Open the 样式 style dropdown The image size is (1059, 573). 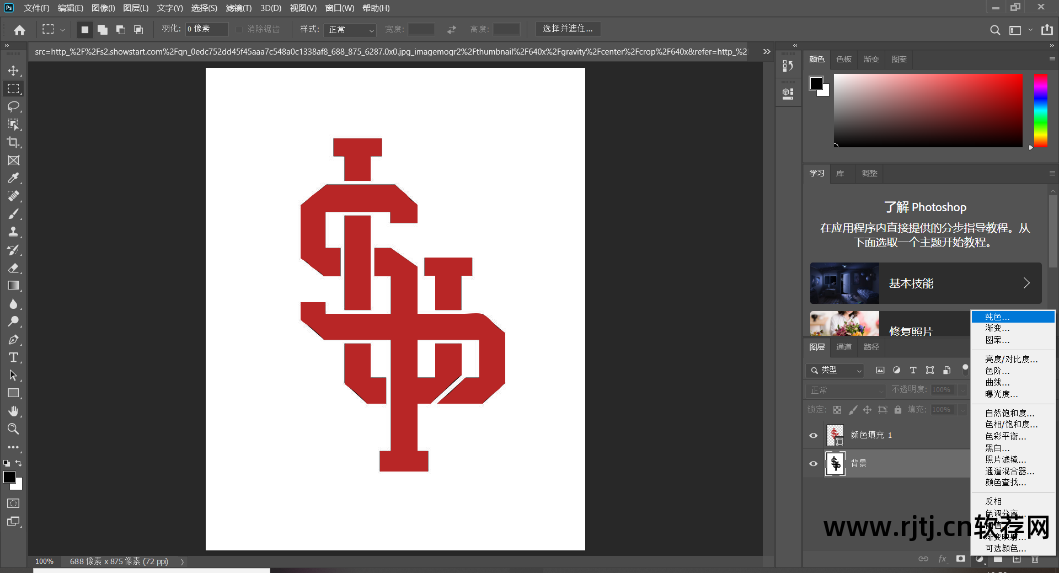click(x=350, y=30)
